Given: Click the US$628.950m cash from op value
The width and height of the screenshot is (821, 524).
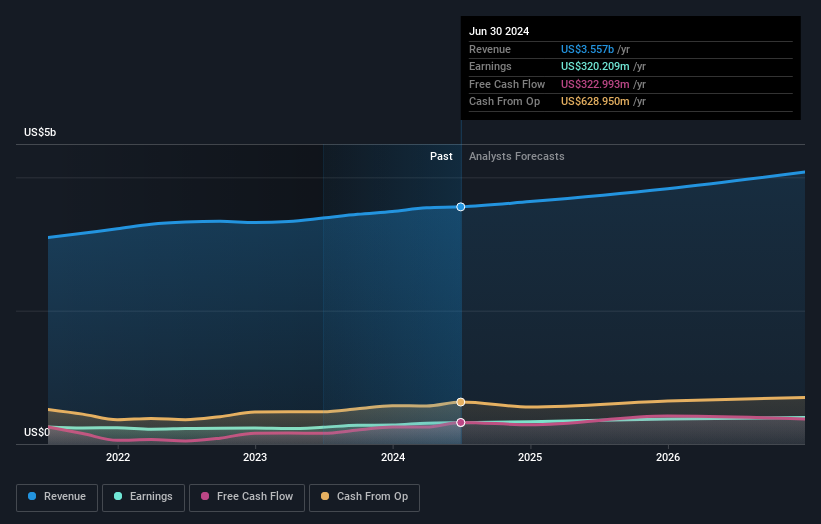Looking at the screenshot, I should [595, 102].
